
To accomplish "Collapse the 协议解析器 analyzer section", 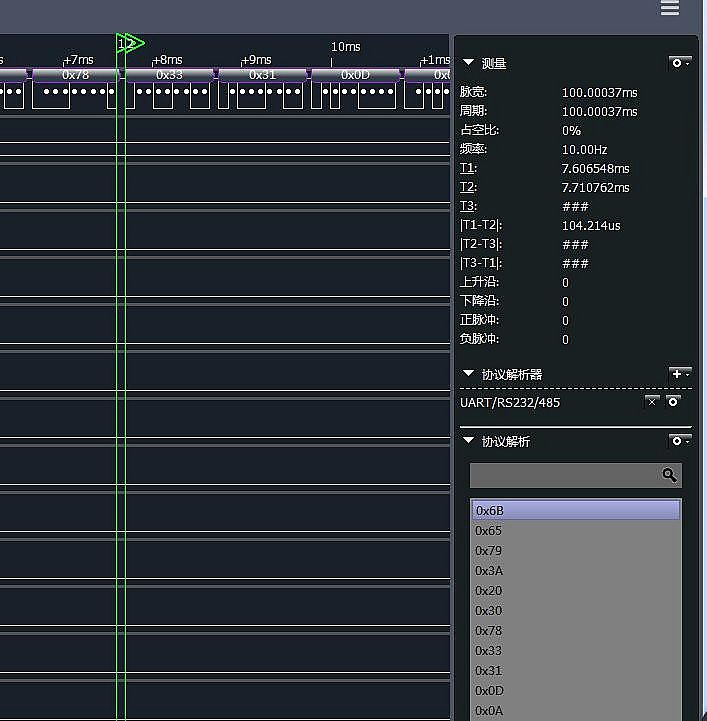I will (468, 374).
